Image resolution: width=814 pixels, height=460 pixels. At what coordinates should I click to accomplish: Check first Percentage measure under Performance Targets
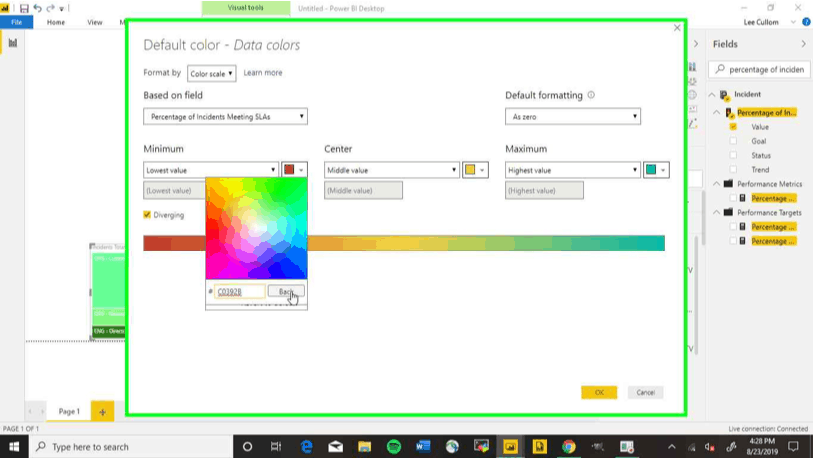pos(733,227)
